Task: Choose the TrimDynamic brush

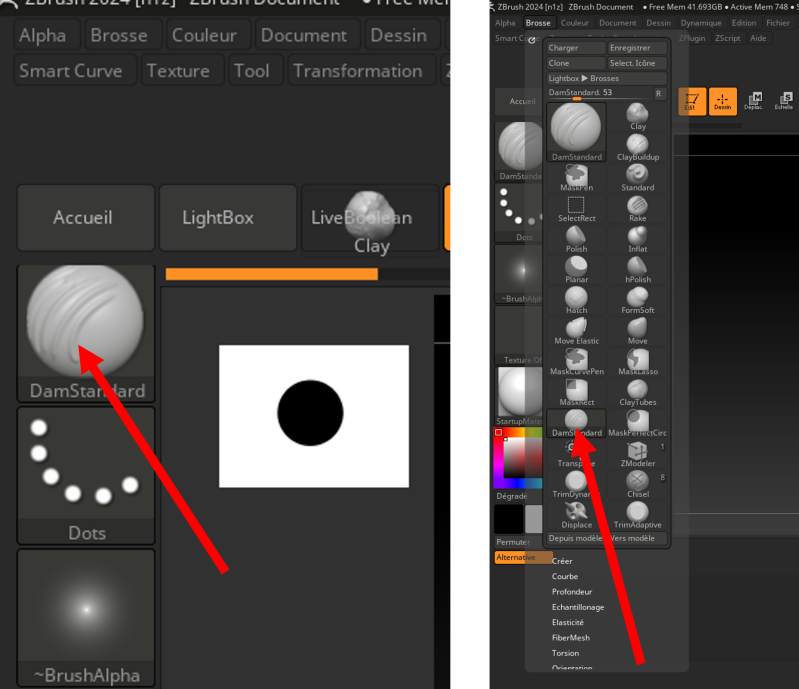Action: (x=576, y=484)
